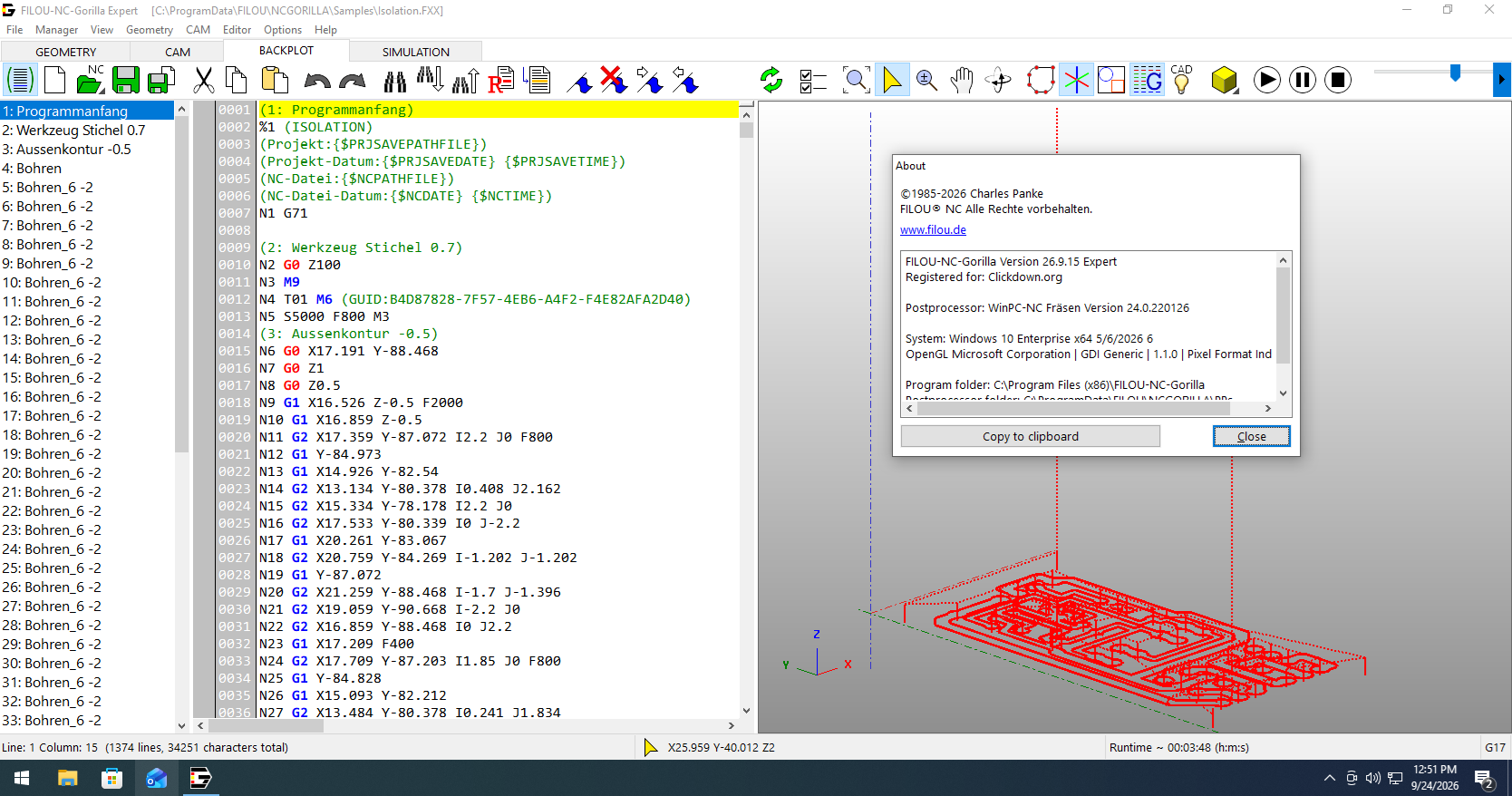This screenshot has height=796, width=1512.
Task: Redo the last edit
Action: (x=352, y=82)
